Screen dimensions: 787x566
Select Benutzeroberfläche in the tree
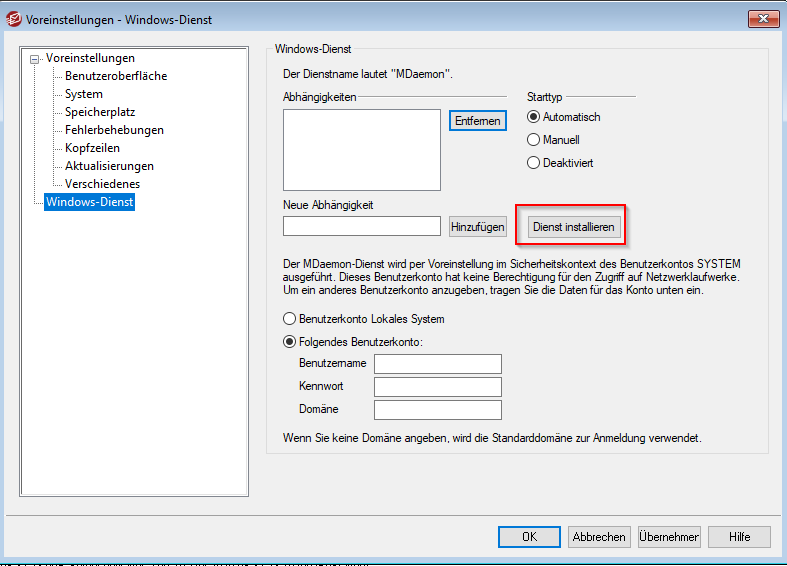point(116,76)
